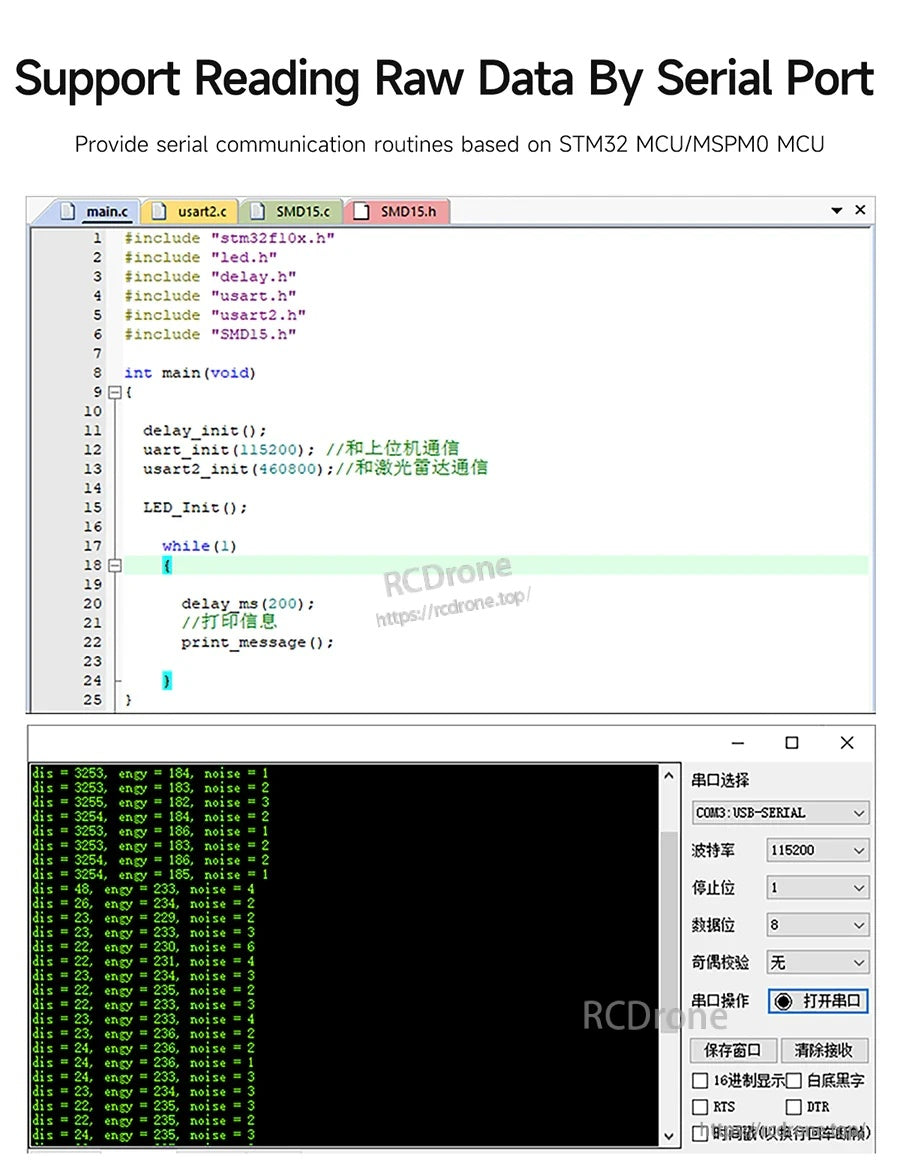Click the SMD15.h file icon
The width and height of the screenshot is (900, 1173).
tap(361, 212)
